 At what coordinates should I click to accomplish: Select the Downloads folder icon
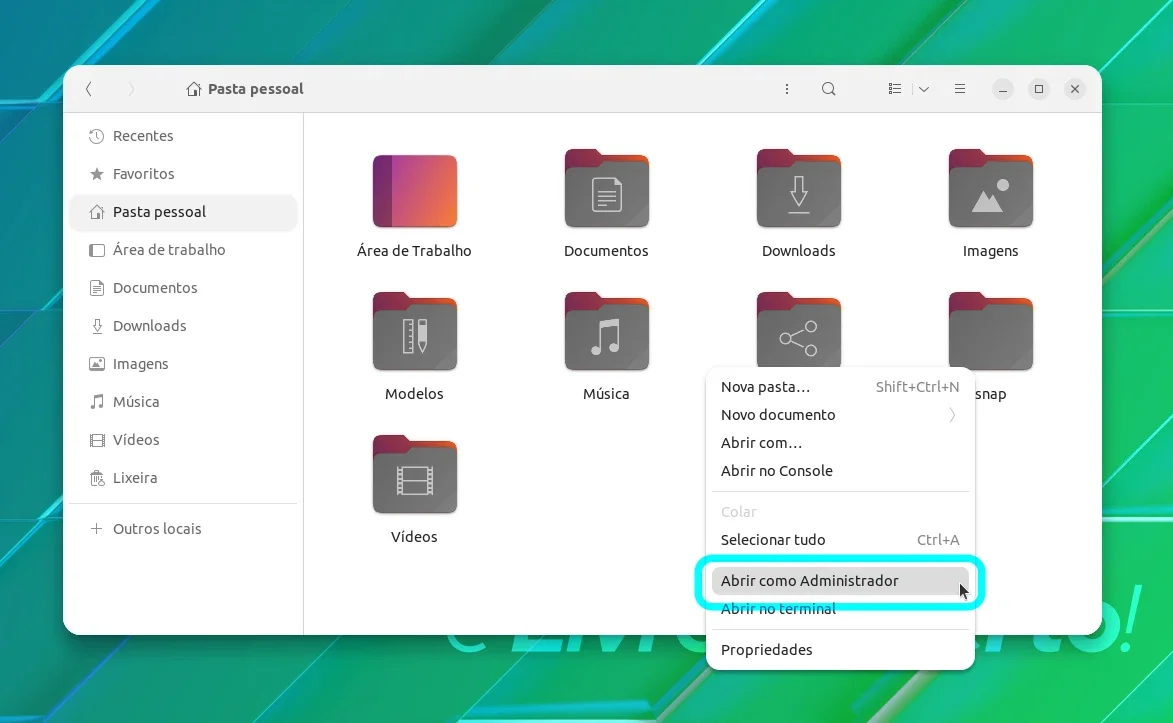(798, 189)
